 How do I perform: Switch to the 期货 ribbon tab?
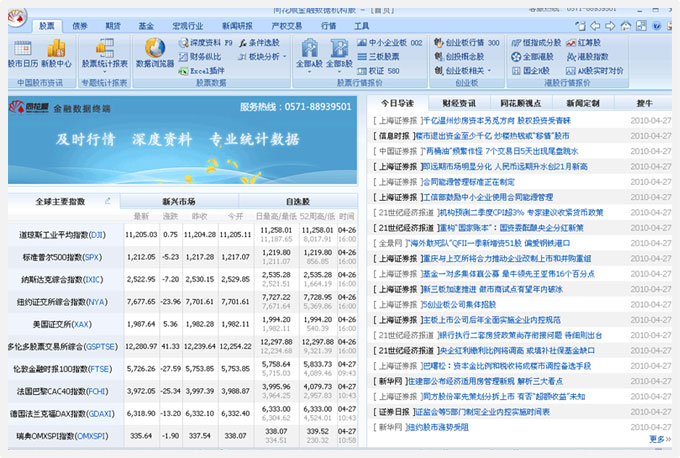(113, 26)
